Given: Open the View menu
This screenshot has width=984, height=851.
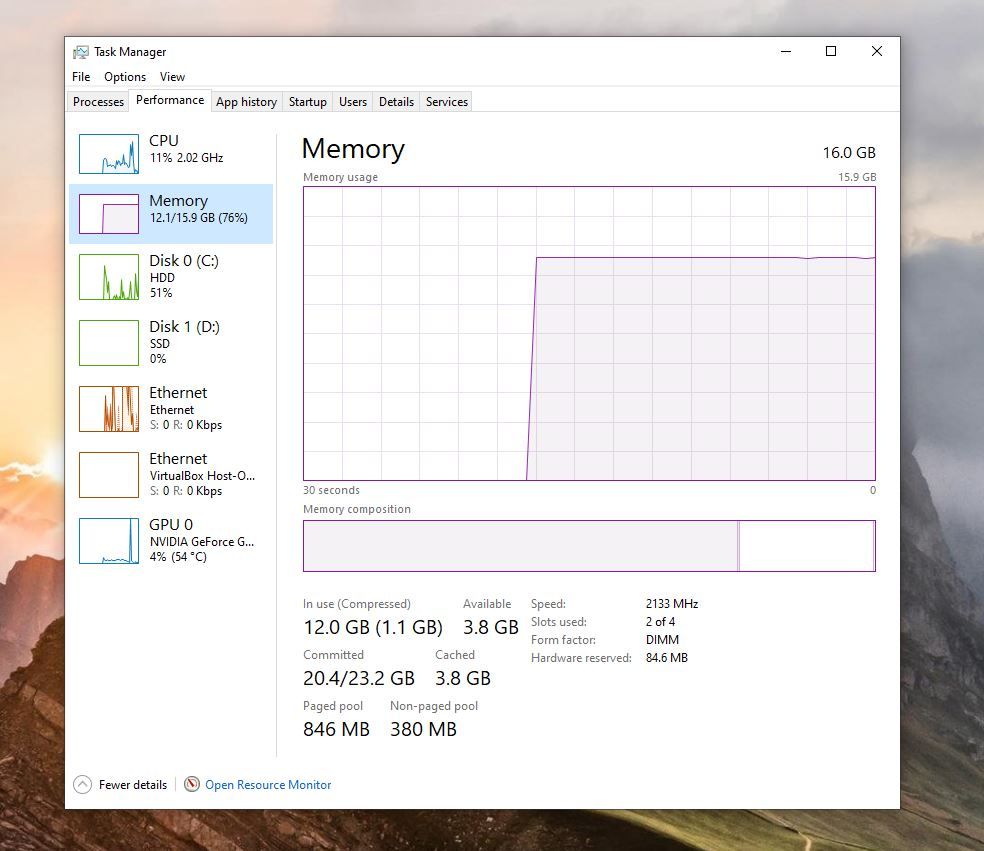Looking at the screenshot, I should 172,76.
